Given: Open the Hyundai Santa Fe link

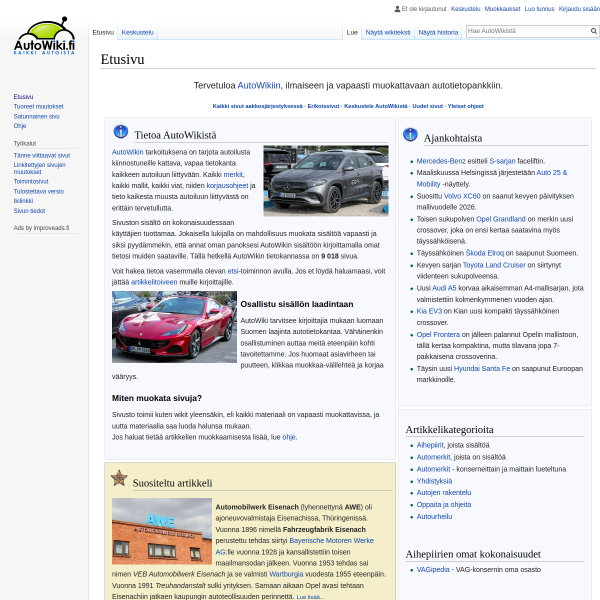Looking at the screenshot, I should point(482,368).
